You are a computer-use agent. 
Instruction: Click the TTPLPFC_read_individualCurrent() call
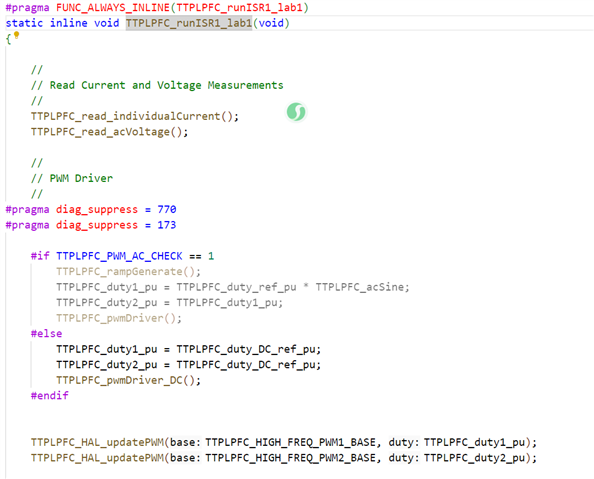(135, 116)
